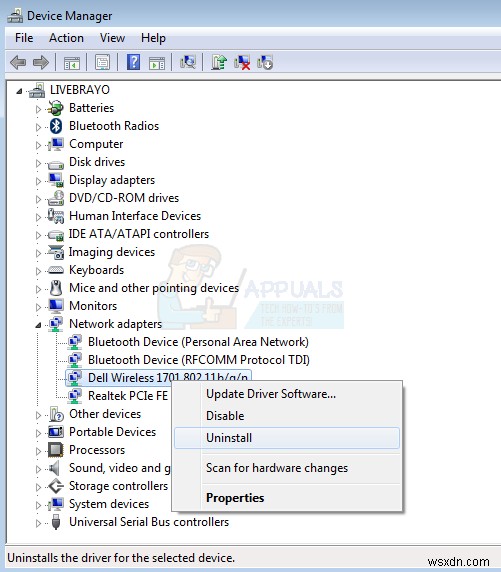Choose Properties from the context menu

[287, 498]
